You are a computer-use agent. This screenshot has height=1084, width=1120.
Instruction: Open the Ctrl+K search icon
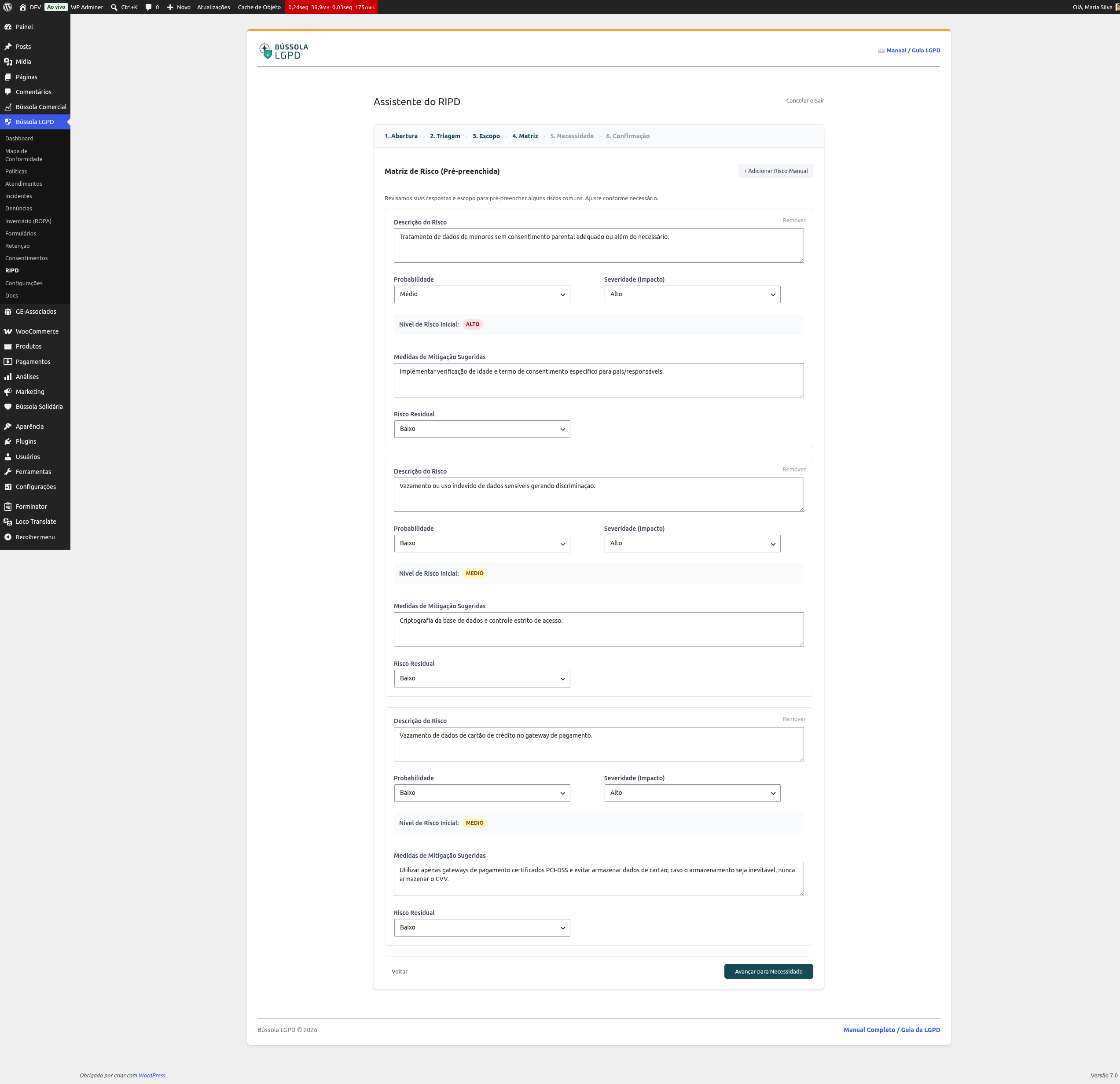pos(114,7)
